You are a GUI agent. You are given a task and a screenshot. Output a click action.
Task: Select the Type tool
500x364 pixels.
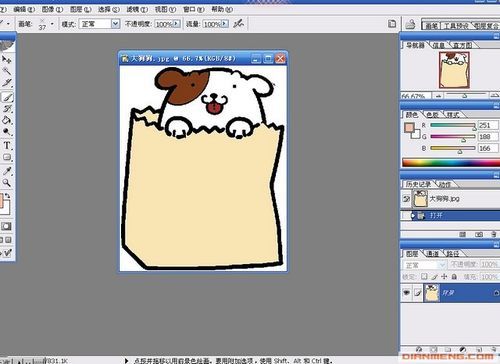(7, 145)
